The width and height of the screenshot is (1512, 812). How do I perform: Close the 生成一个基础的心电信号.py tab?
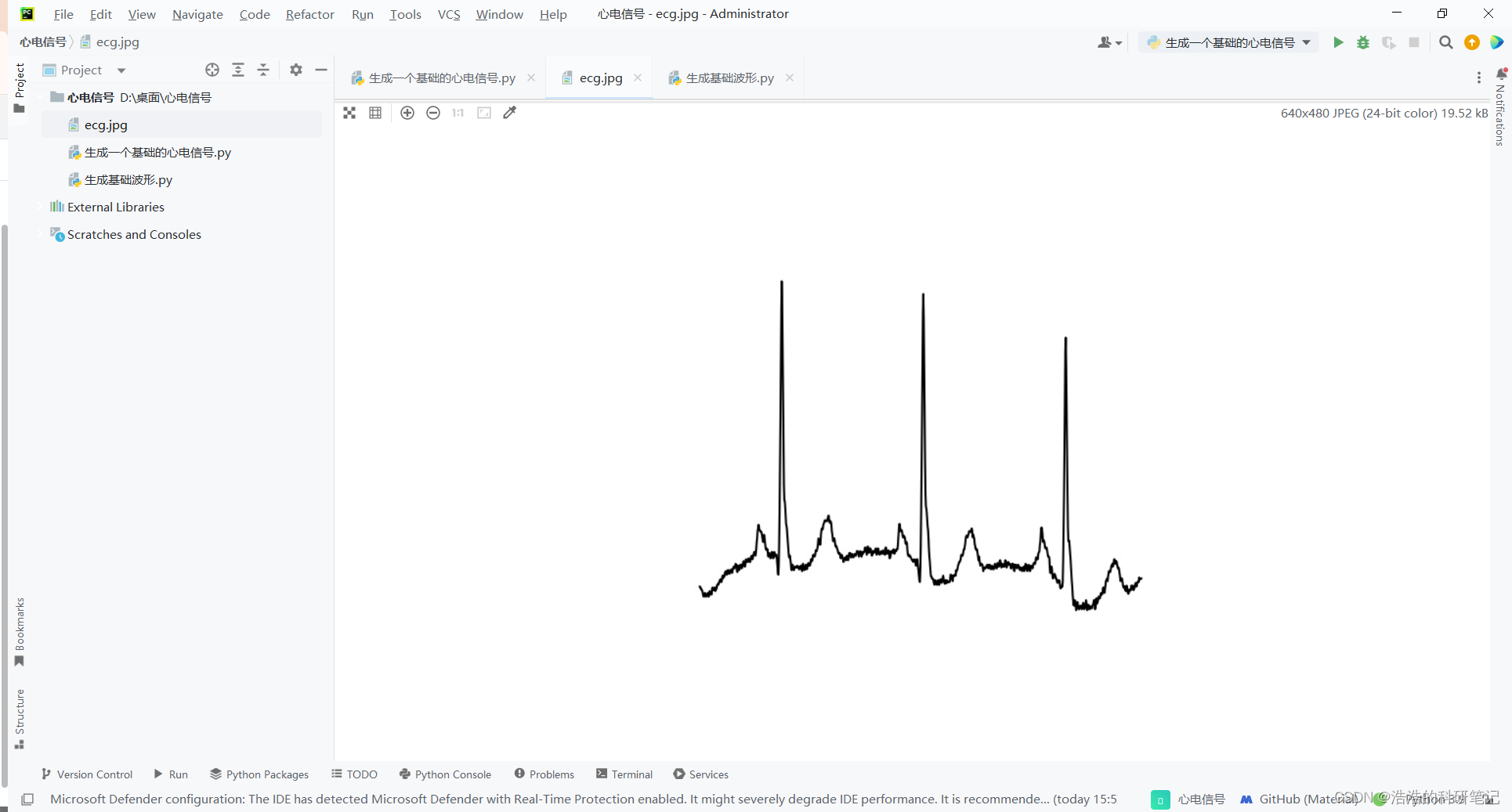tap(531, 78)
